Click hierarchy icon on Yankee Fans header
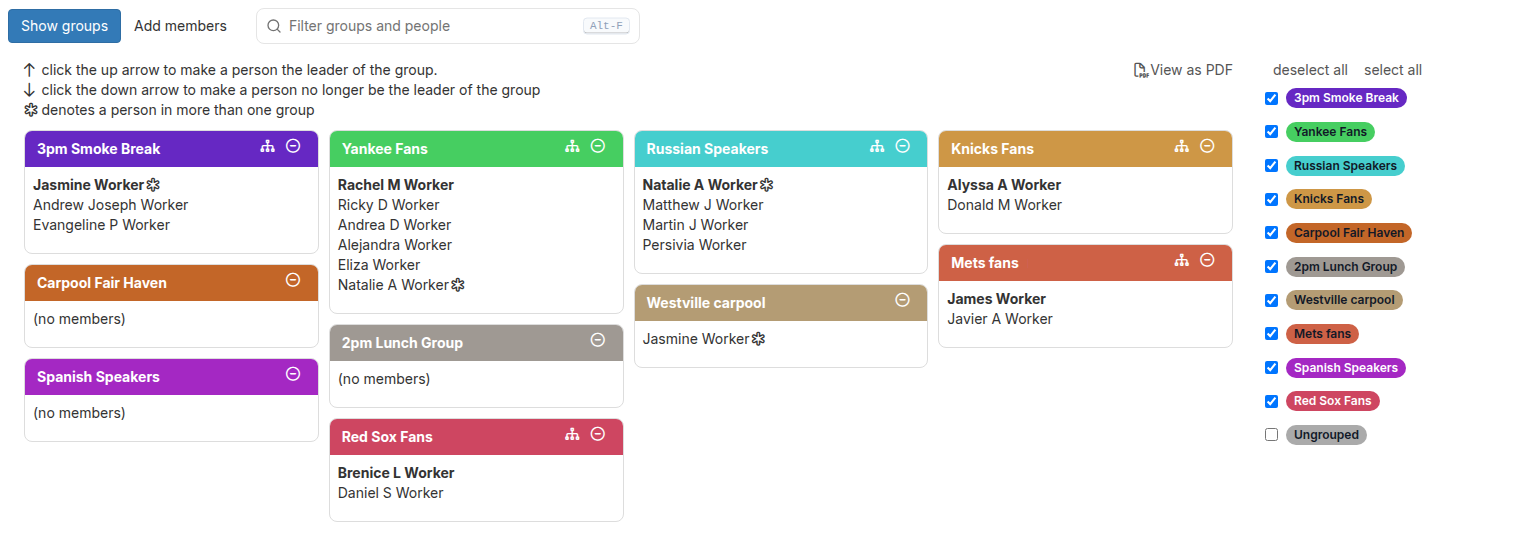The height and width of the screenshot is (550, 1513). click(x=572, y=146)
